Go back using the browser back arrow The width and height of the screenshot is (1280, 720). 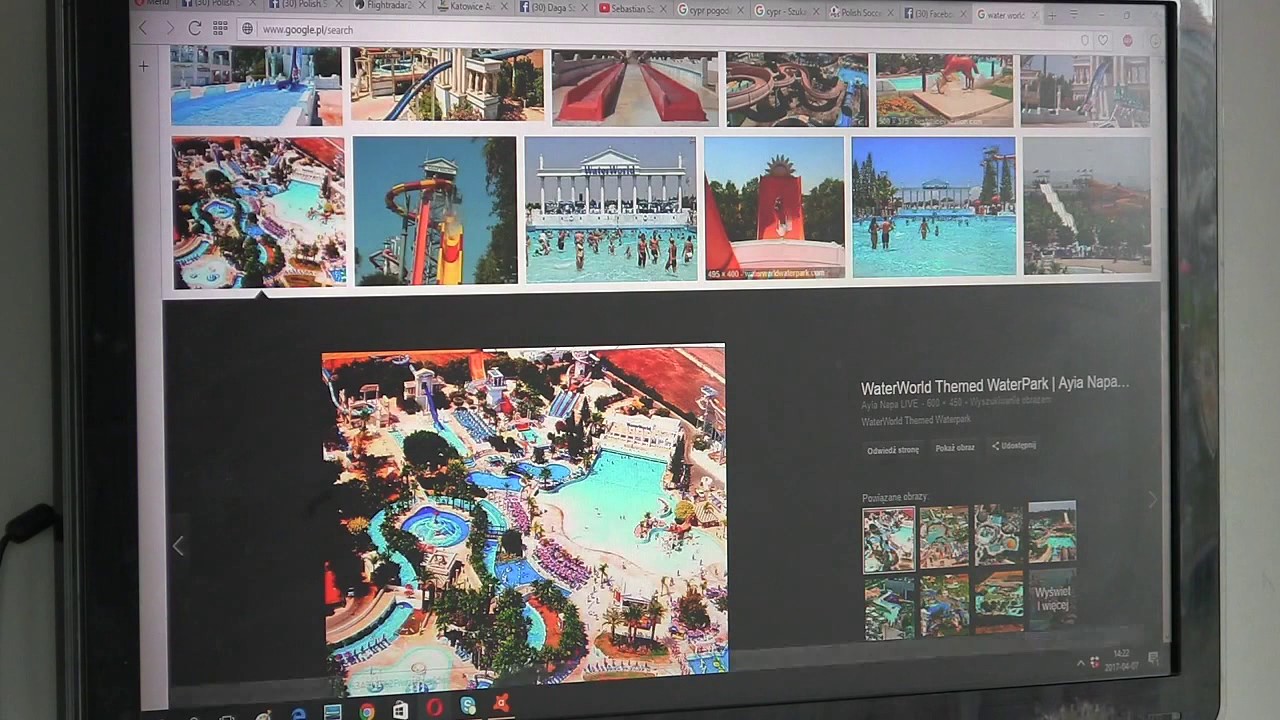coord(144,28)
